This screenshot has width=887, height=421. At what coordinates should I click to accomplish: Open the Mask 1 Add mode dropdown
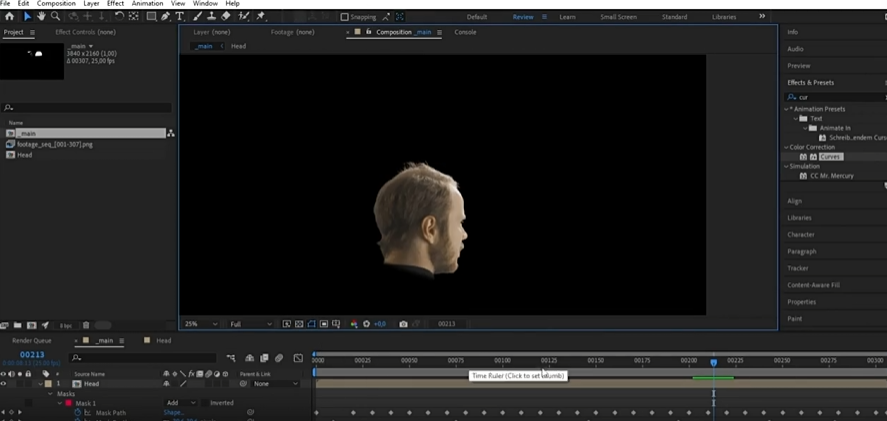[180, 403]
